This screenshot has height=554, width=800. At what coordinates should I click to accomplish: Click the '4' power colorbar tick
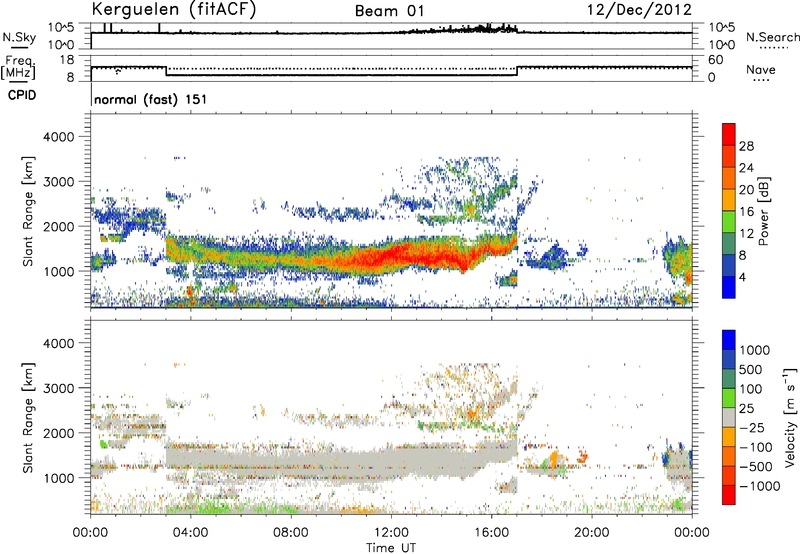click(x=743, y=277)
